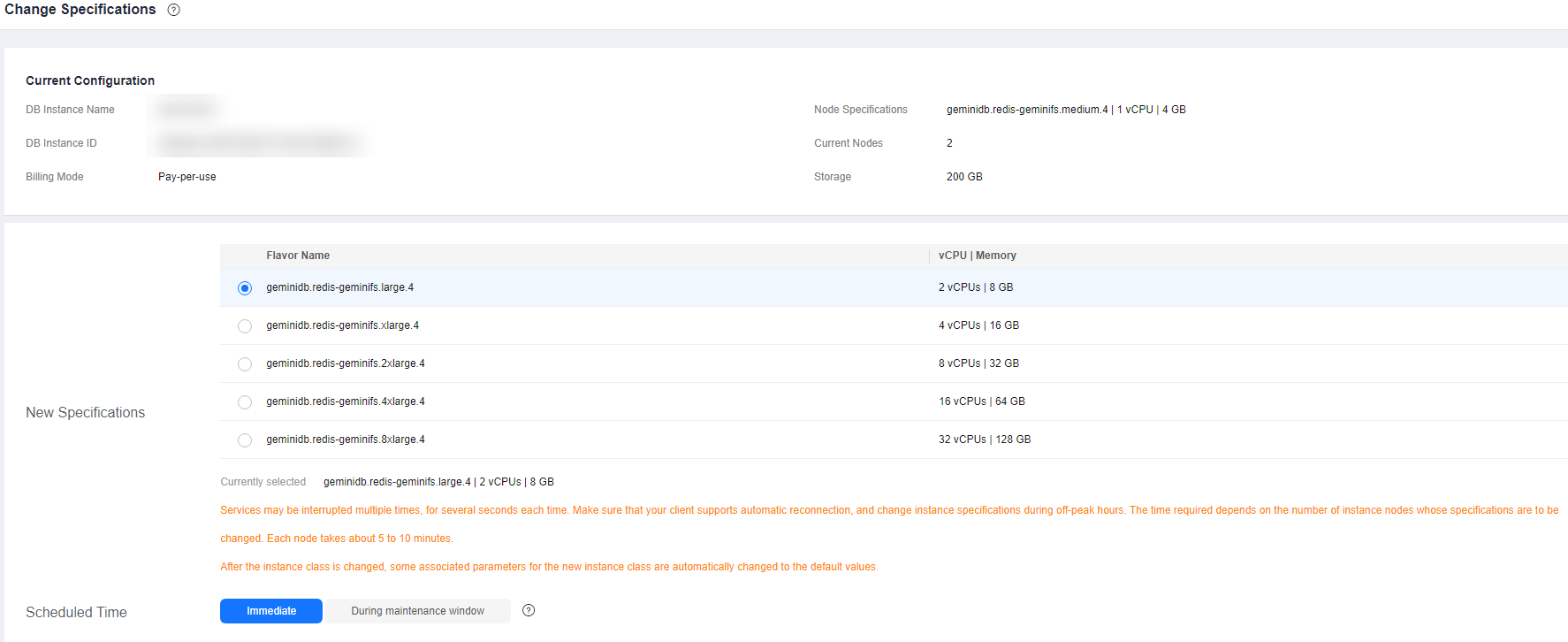Click the 8 vCPUs | 32 GB cell

(978, 363)
